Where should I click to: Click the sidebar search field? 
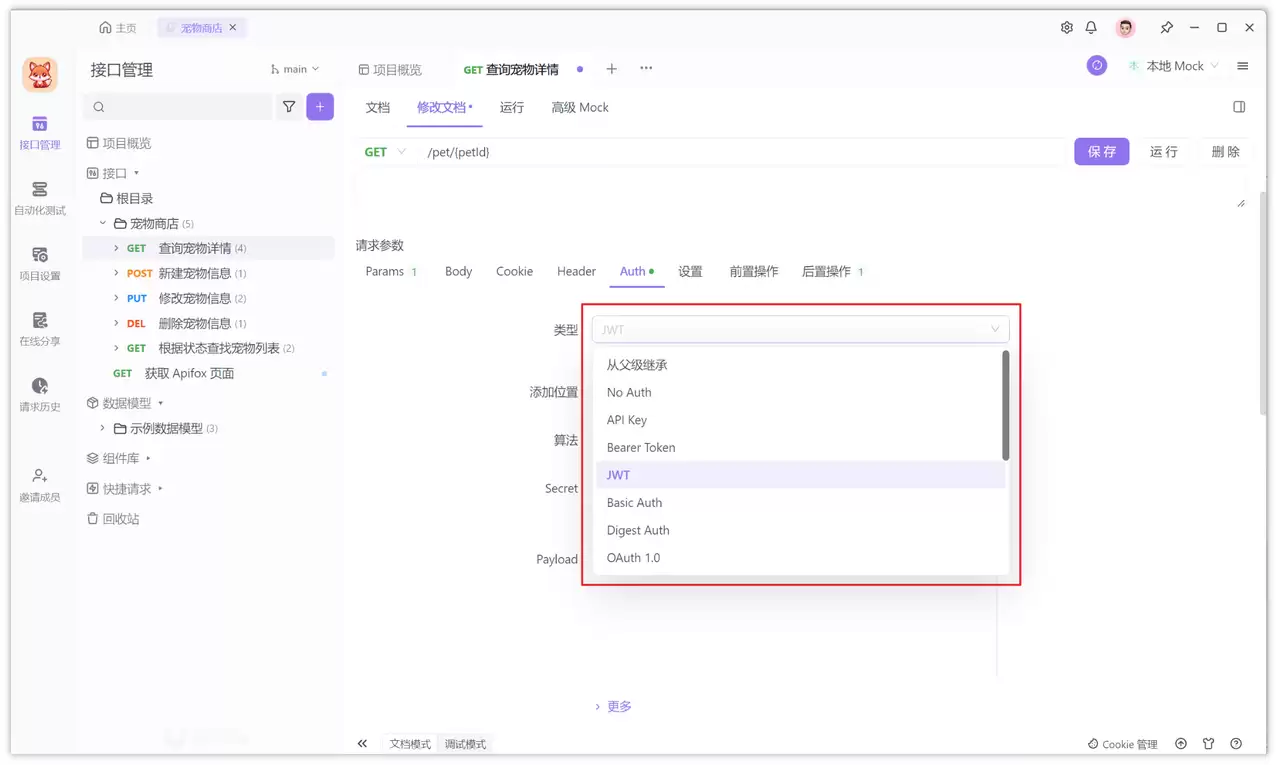point(177,106)
